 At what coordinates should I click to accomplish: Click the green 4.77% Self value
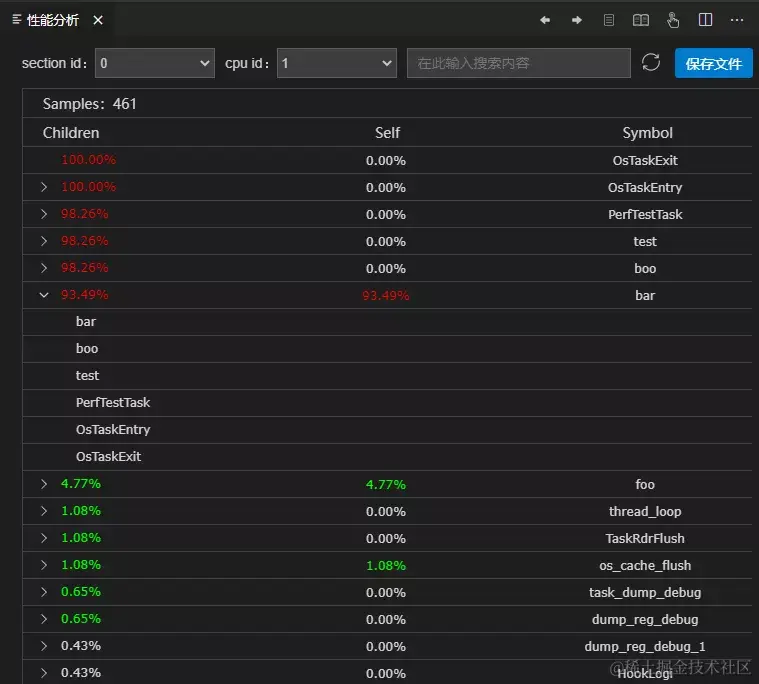coord(385,485)
